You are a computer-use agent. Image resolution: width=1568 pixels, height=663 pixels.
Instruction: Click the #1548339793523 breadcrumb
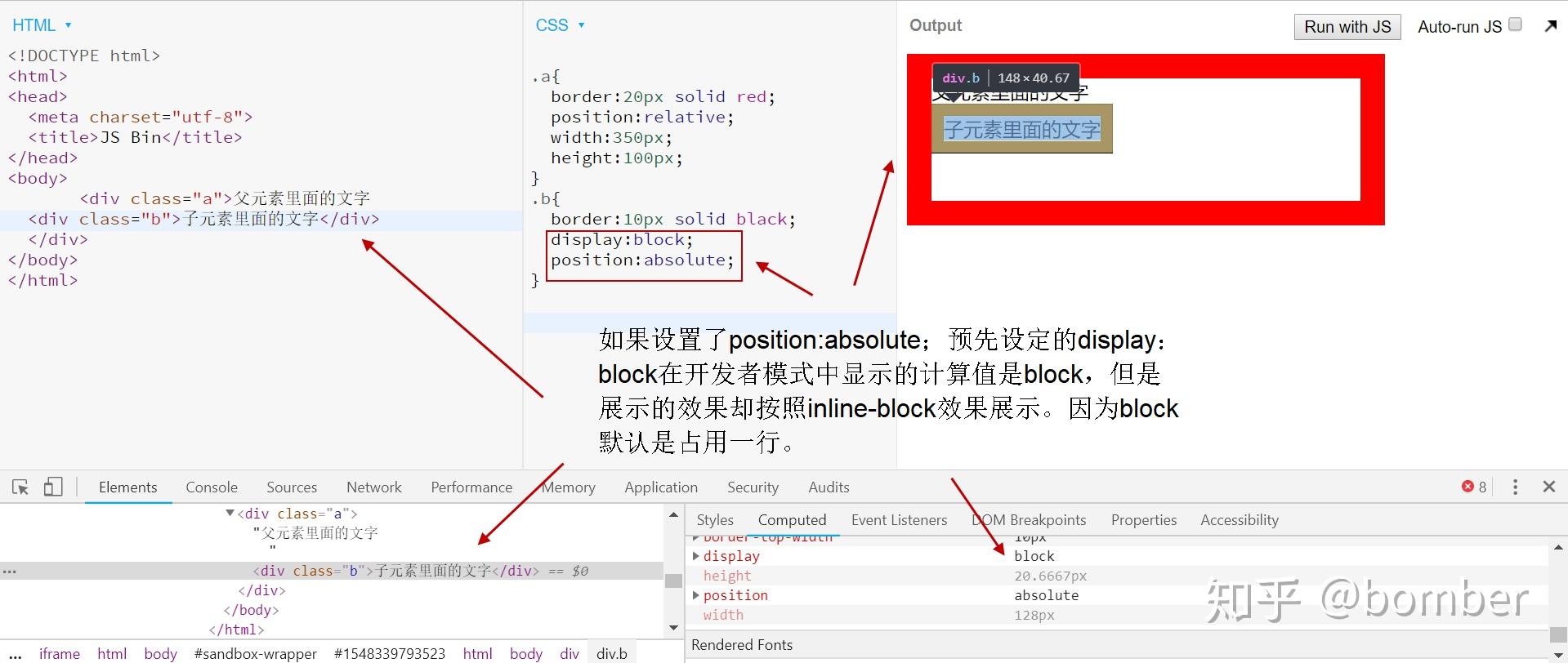(x=390, y=654)
